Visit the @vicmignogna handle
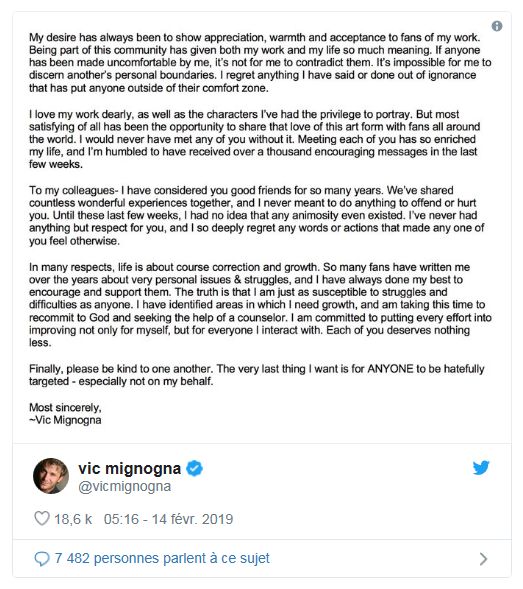 [x=124, y=486]
